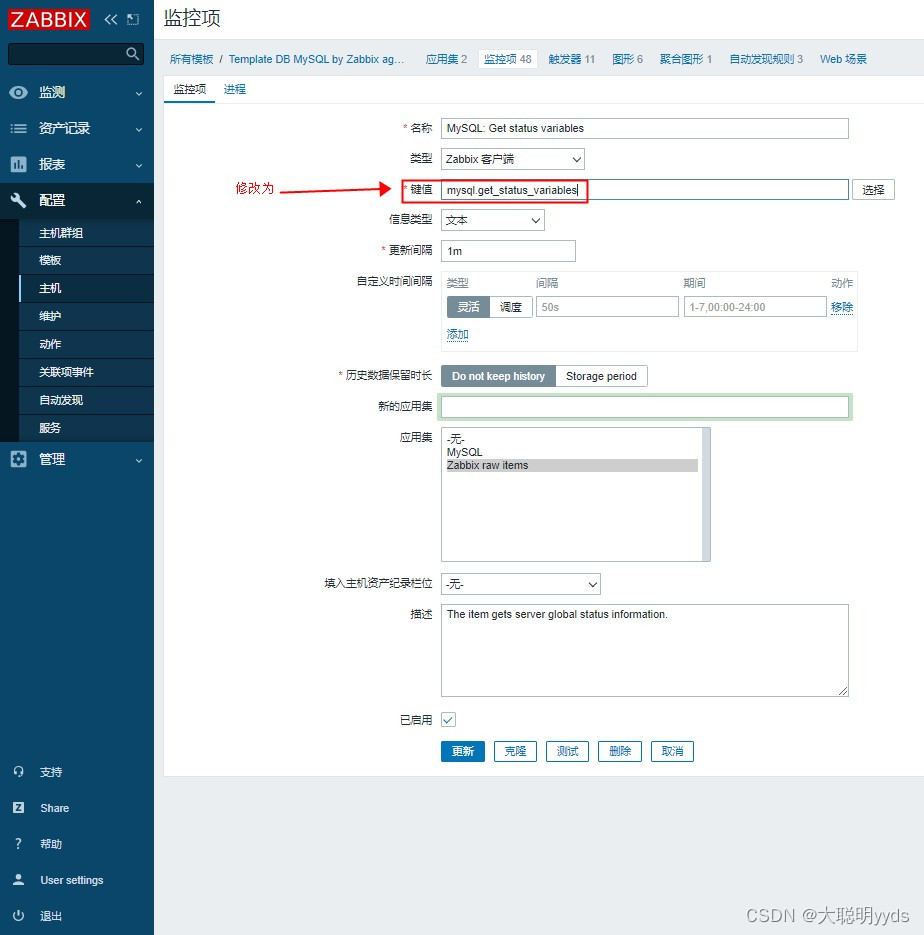Click the logout power icon
Image resolution: width=924 pixels, height=935 pixels.
point(18,915)
